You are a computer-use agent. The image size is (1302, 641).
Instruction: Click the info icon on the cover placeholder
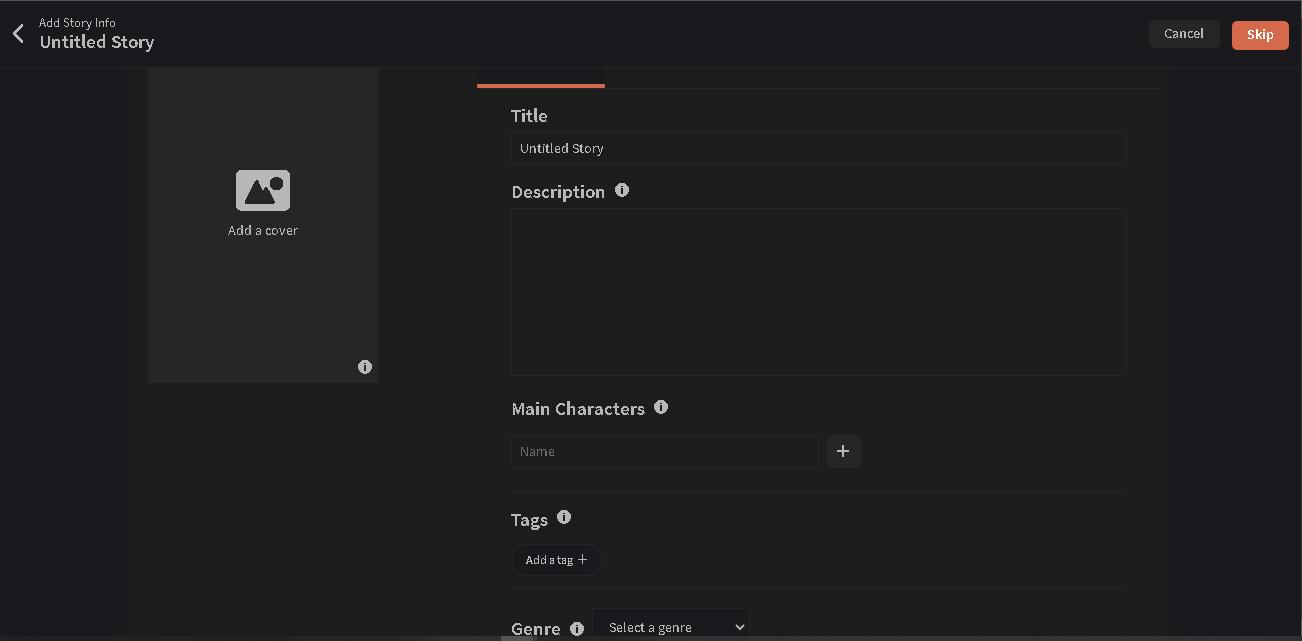pos(365,367)
